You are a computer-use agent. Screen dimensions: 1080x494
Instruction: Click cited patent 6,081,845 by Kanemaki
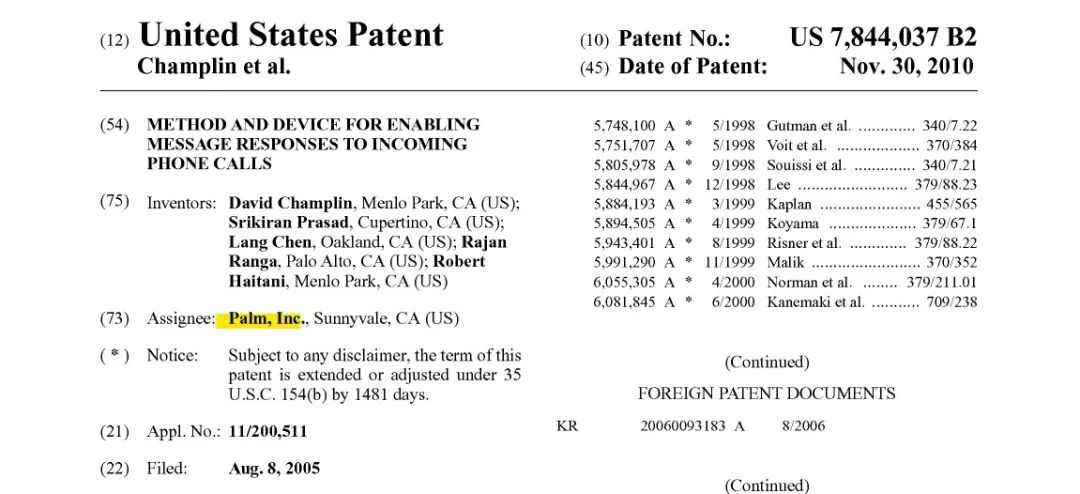click(624, 302)
